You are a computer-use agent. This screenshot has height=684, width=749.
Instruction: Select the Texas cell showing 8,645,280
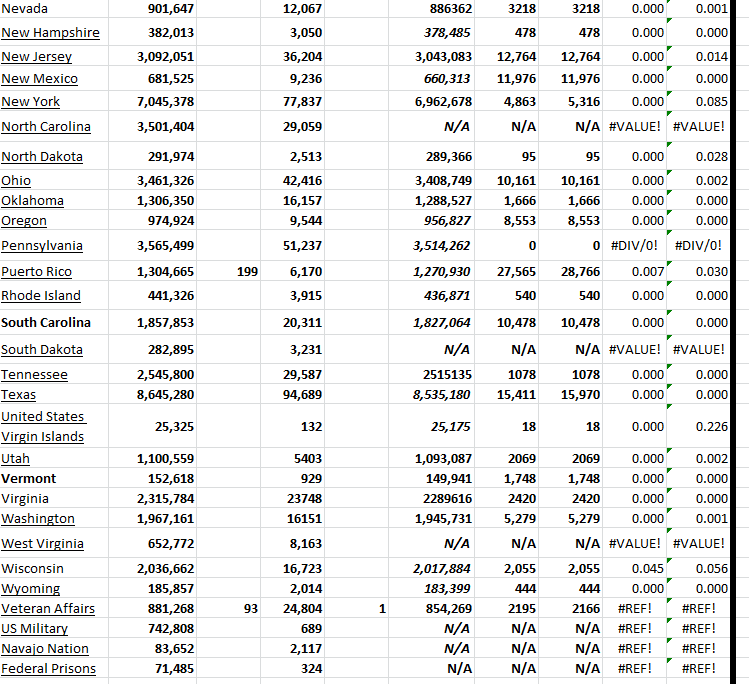point(165,394)
